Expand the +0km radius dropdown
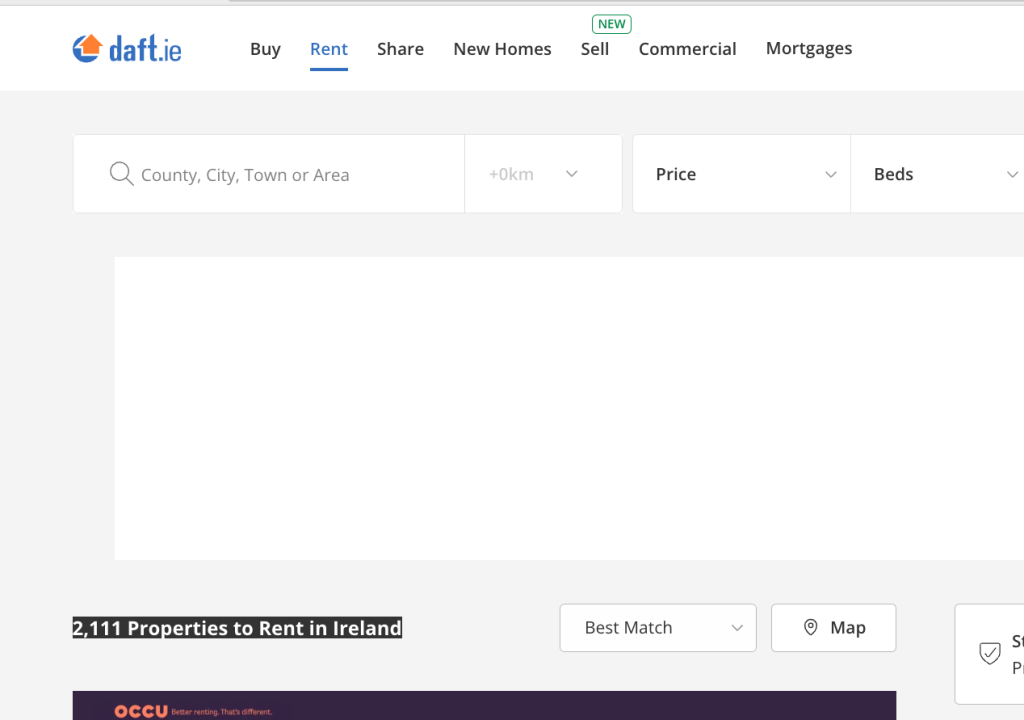1024x720 pixels. (x=543, y=174)
